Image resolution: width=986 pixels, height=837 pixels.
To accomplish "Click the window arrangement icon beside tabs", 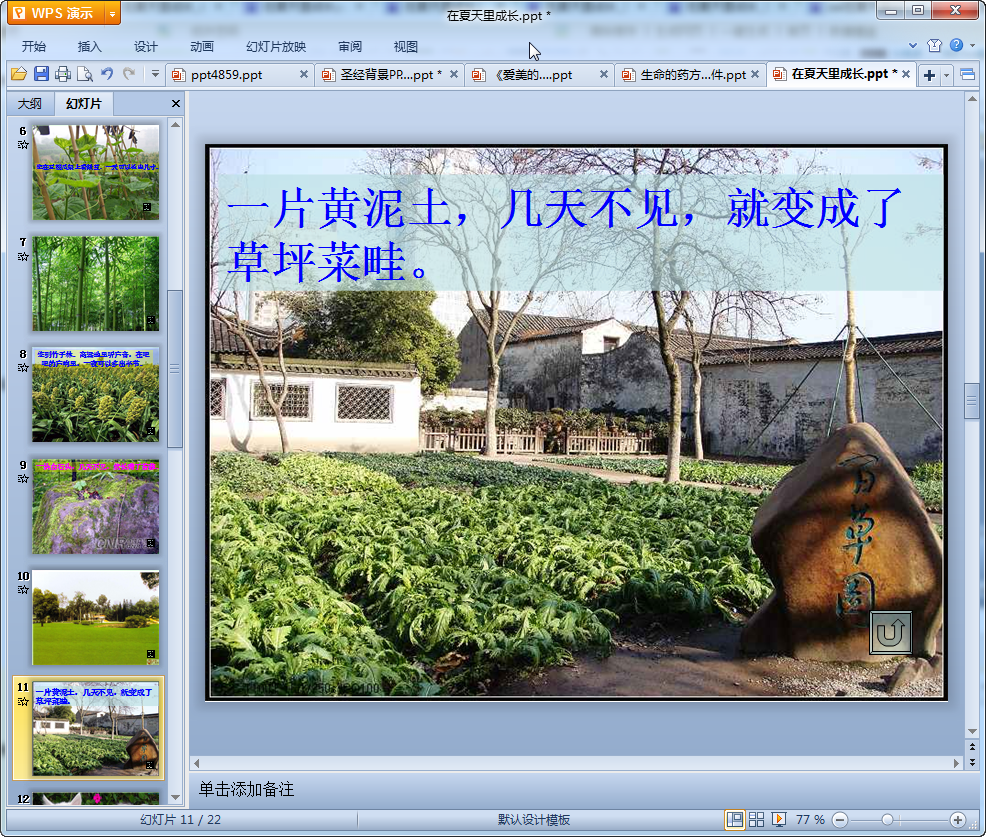I will (968, 75).
